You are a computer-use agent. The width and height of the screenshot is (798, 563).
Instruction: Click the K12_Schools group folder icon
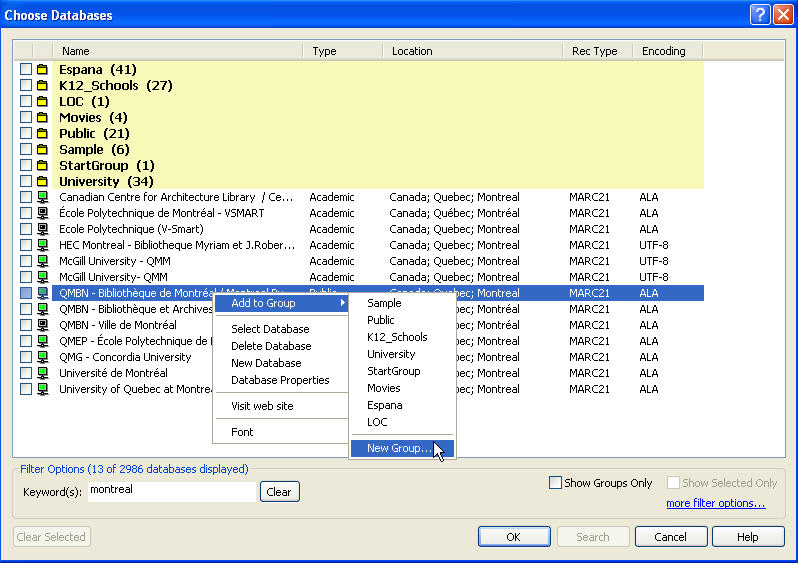[x=42, y=85]
